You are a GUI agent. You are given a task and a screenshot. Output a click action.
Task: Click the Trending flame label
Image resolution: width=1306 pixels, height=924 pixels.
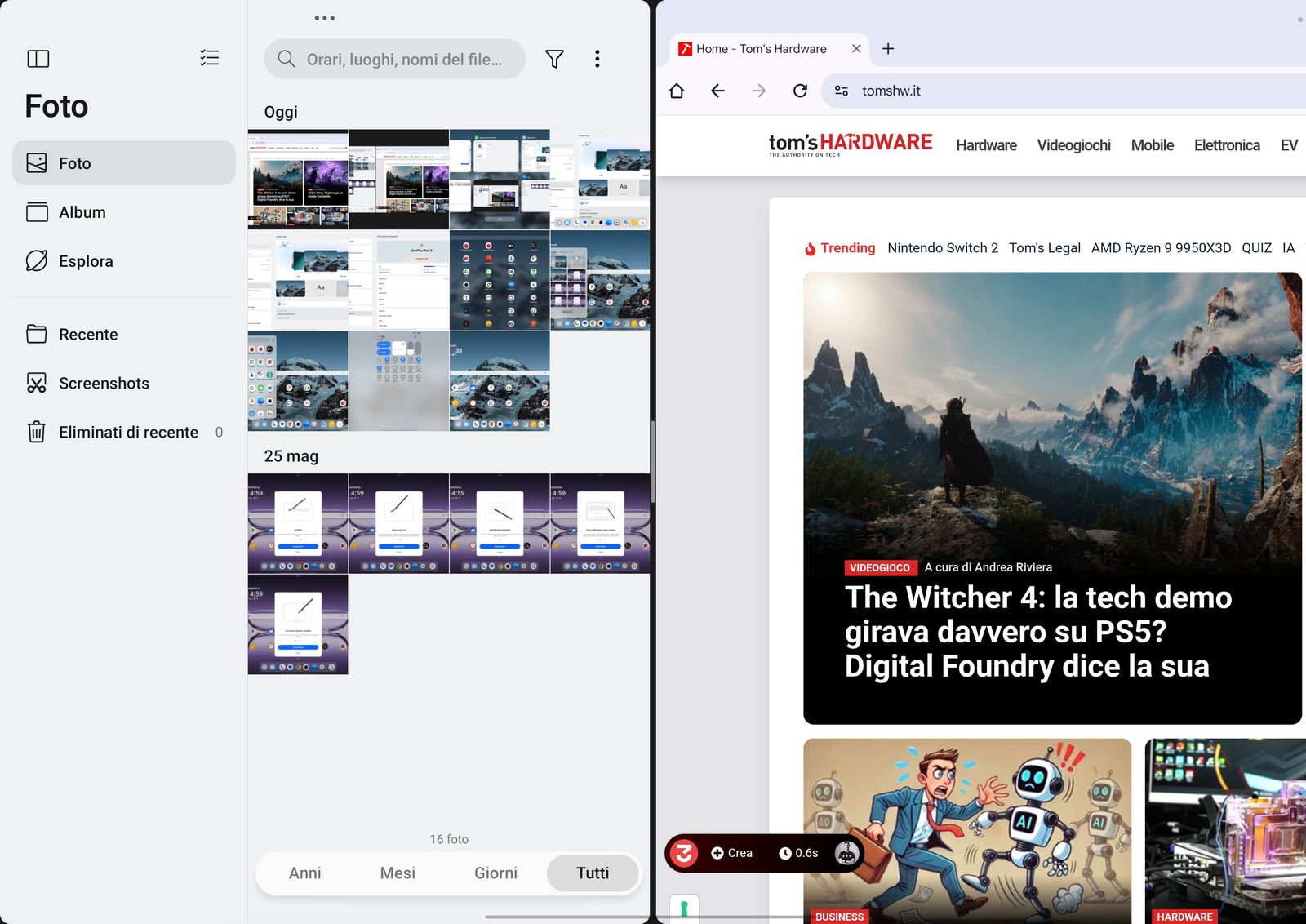[840, 248]
